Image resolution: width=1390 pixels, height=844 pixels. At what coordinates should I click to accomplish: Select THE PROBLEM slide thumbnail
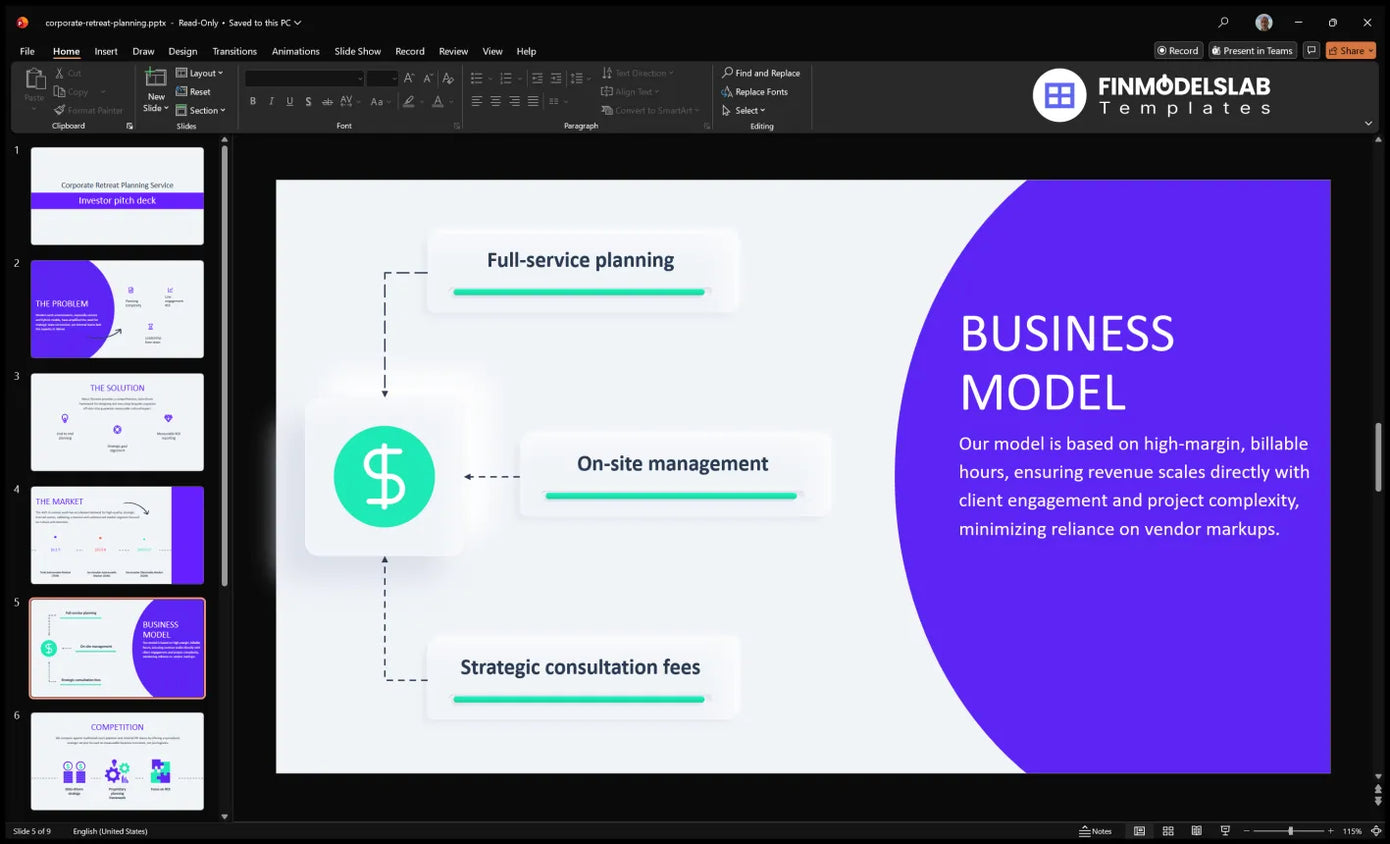[x=117, y=309]
